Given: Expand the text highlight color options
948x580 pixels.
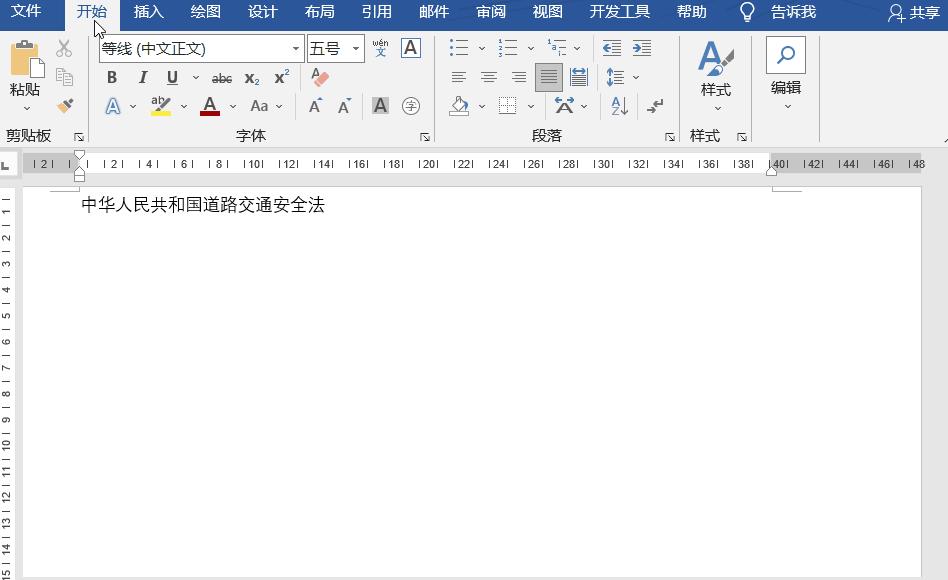Looking at the screenshot, I should click(182, 104).
